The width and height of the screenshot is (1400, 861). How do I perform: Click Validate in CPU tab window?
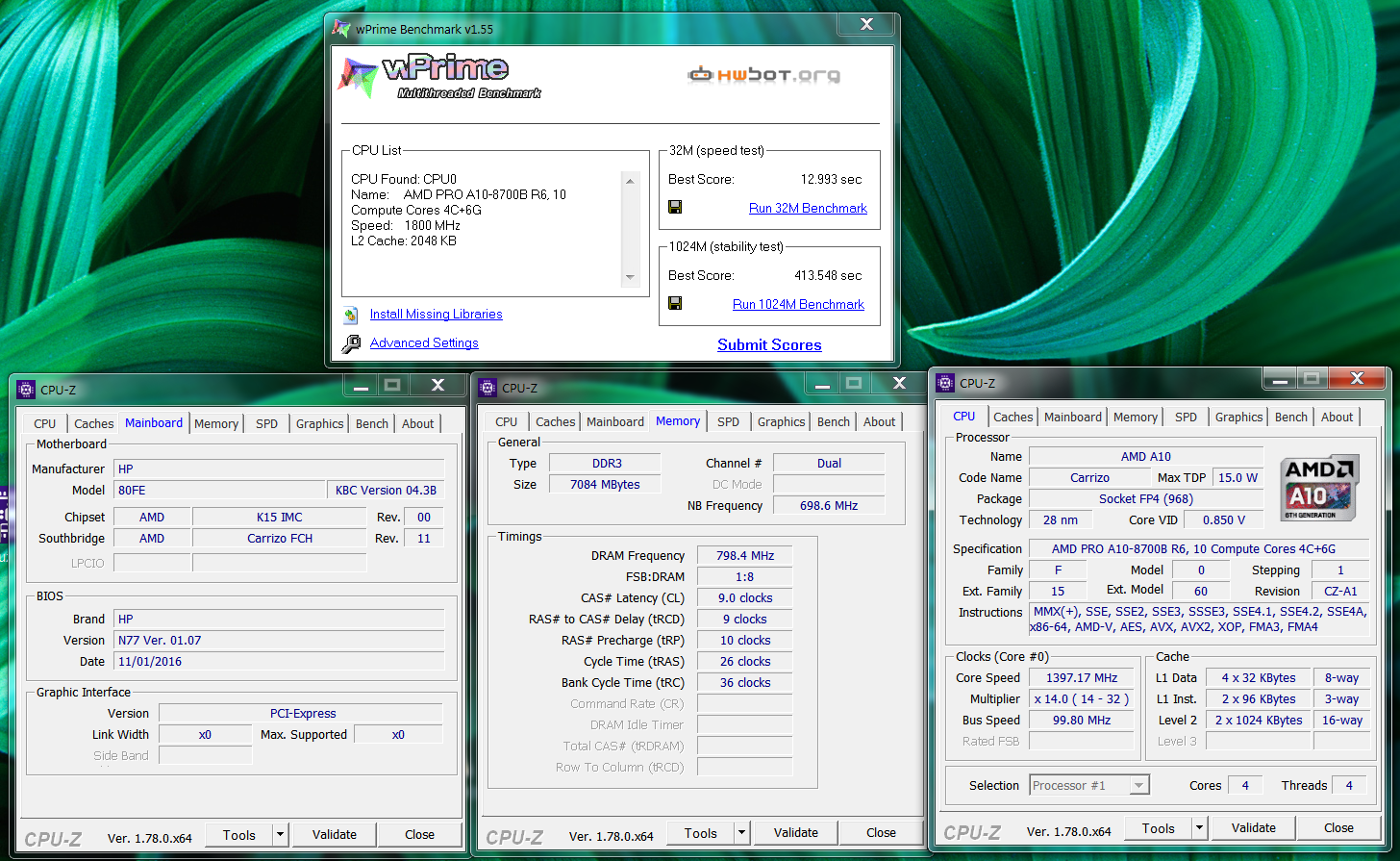pyautogui.click(x=1254, y=828)
